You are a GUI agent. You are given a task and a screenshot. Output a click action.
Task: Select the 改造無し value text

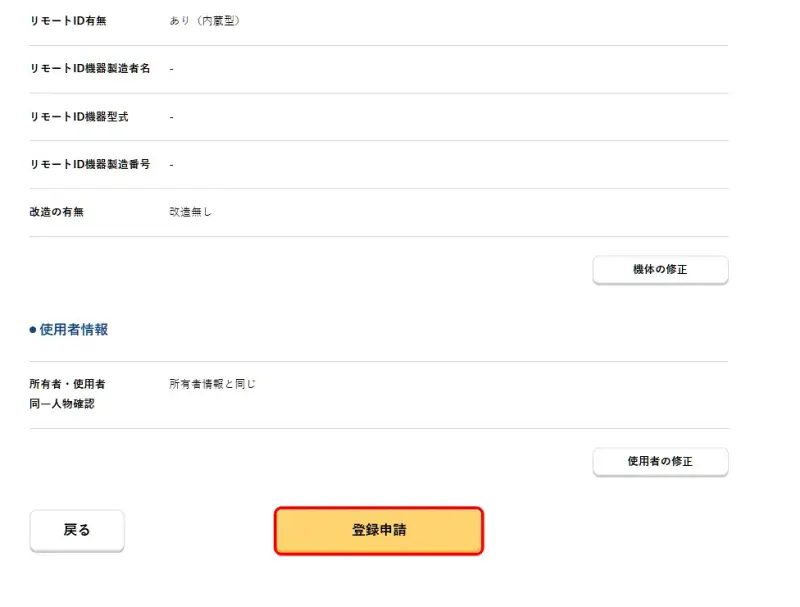[191, 212]
